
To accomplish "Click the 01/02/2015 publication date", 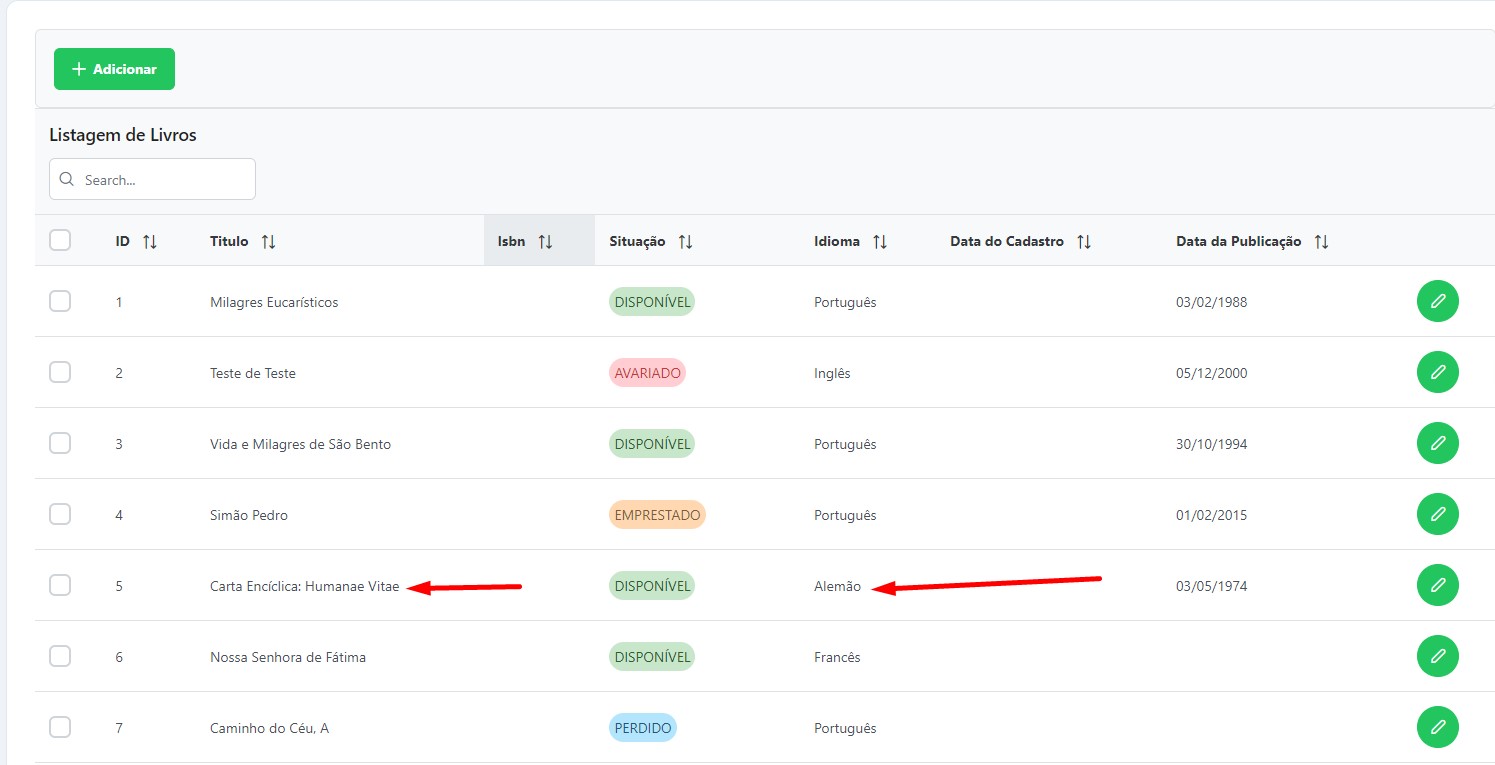I will click(x=1211, y=515).
